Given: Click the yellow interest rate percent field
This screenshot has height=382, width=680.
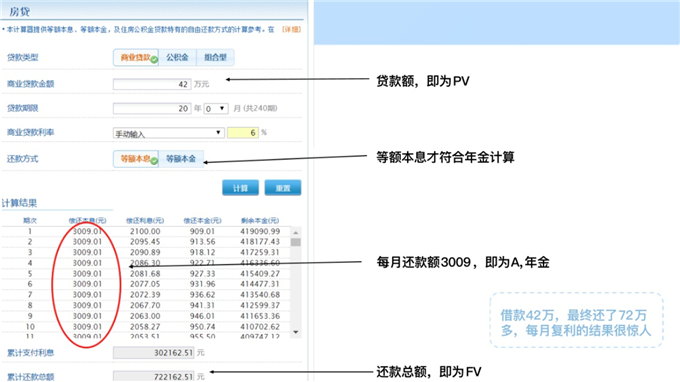Looking at the screenshot, I should 243,133.
